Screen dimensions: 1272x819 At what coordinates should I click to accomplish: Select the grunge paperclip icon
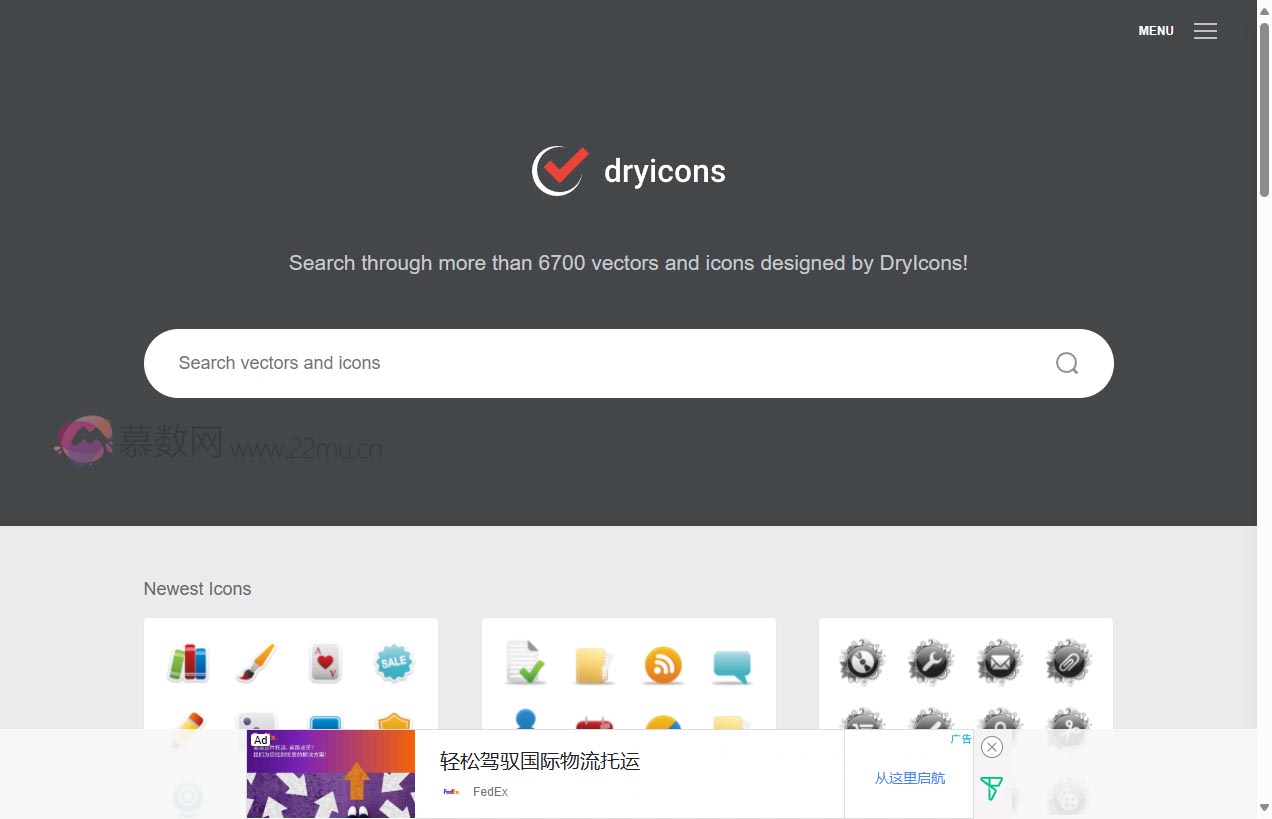click(x=1068, y=662)
